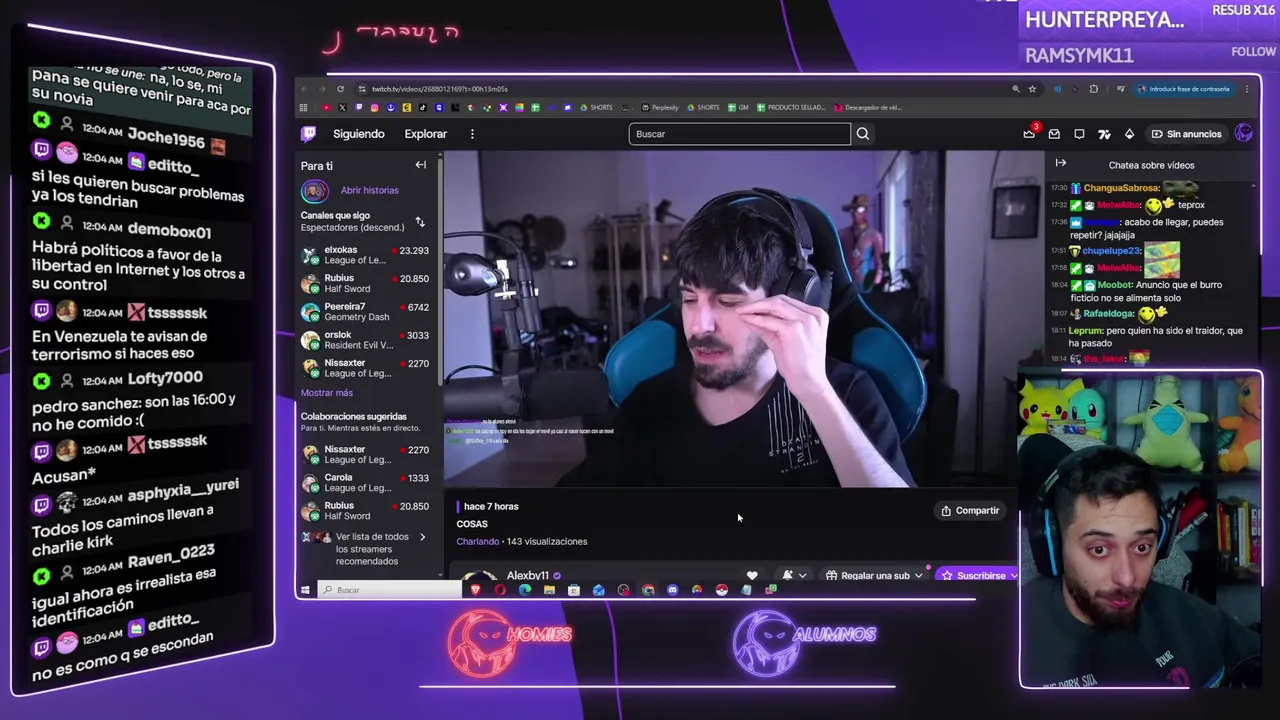The height and width of the screenshot is (720, 1280).
Task: Open Discord from the taskbar
Action: pos(672,590)
